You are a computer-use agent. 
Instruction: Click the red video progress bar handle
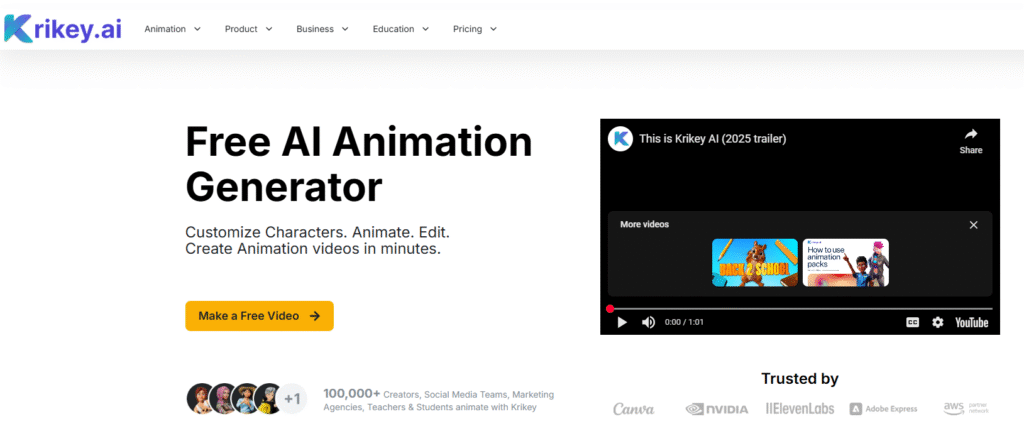tap(610, 309)
